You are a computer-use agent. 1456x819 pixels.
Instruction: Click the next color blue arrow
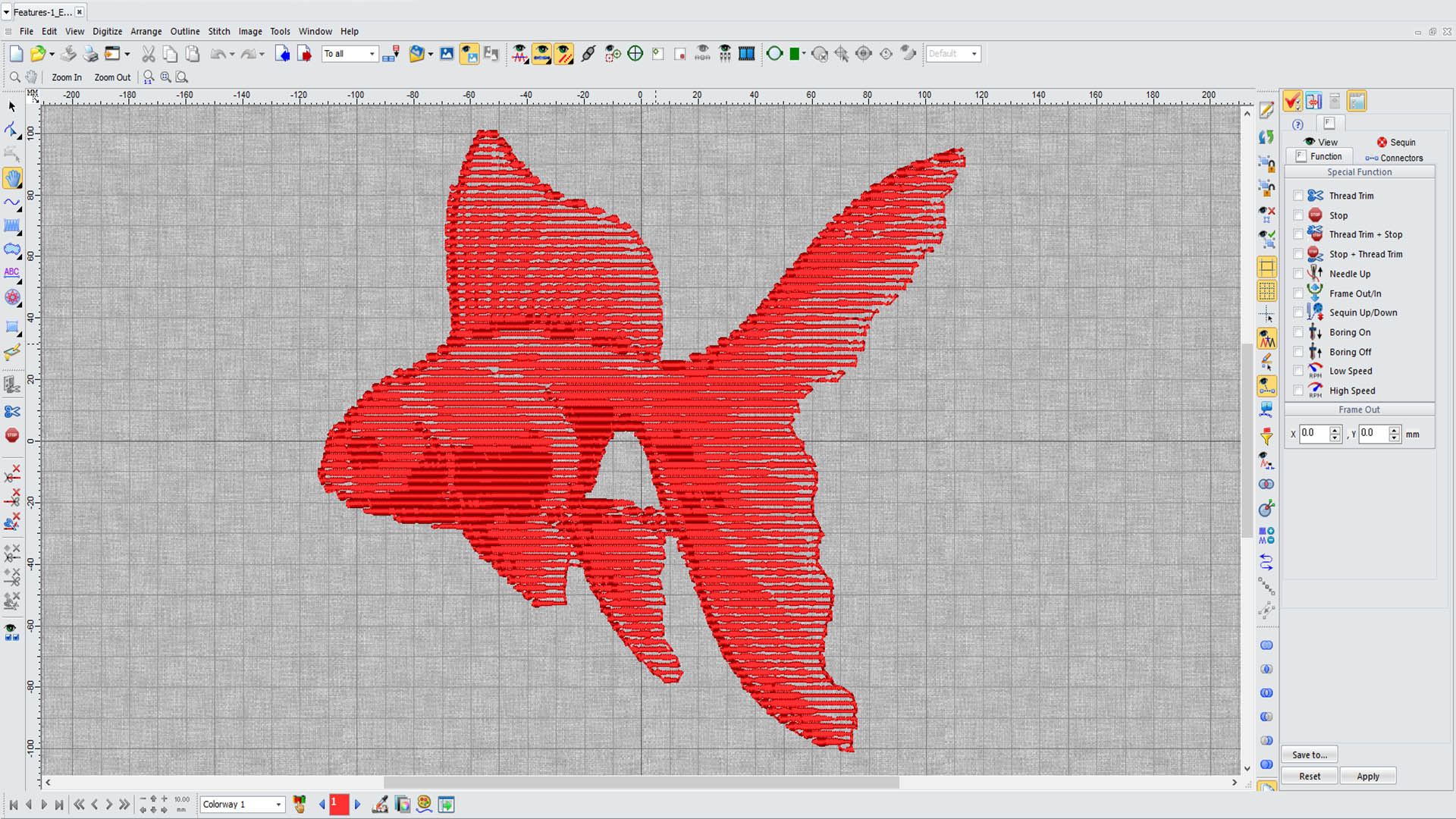[x=357, y=805]
